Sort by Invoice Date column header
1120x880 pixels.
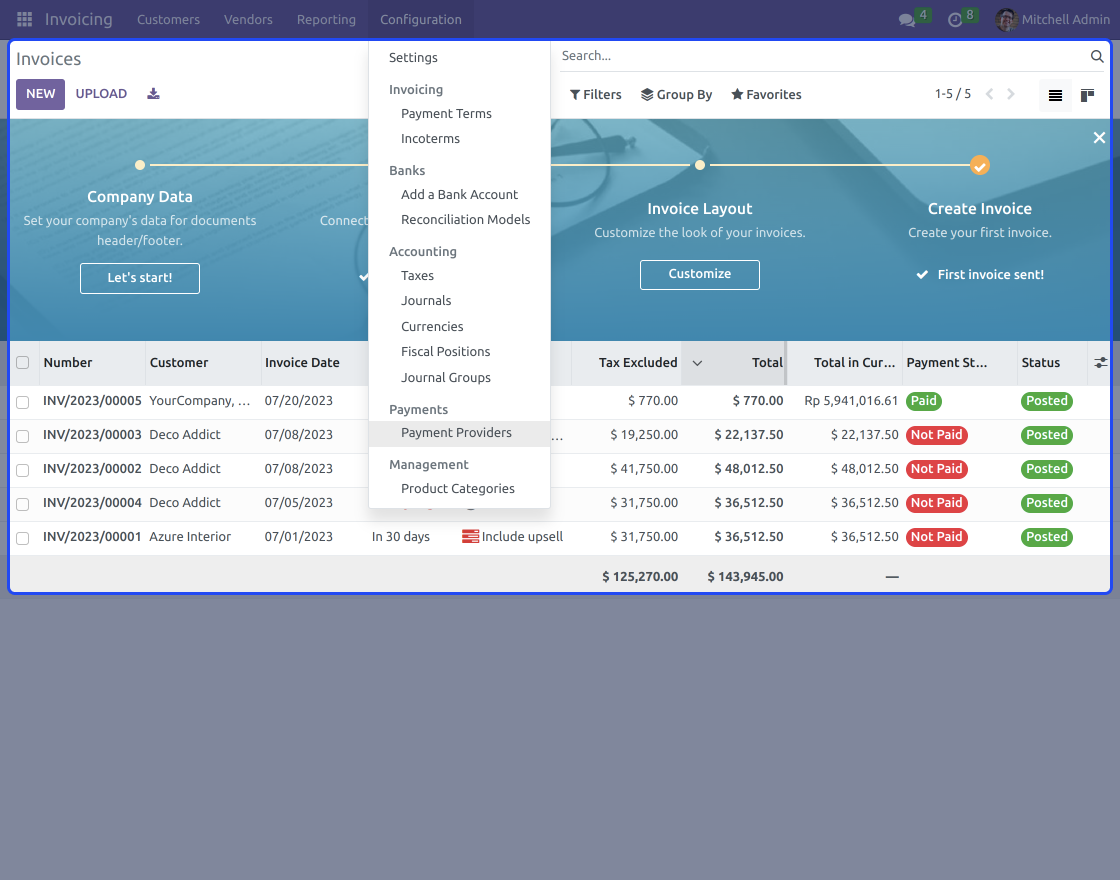[x=302, y=363]
